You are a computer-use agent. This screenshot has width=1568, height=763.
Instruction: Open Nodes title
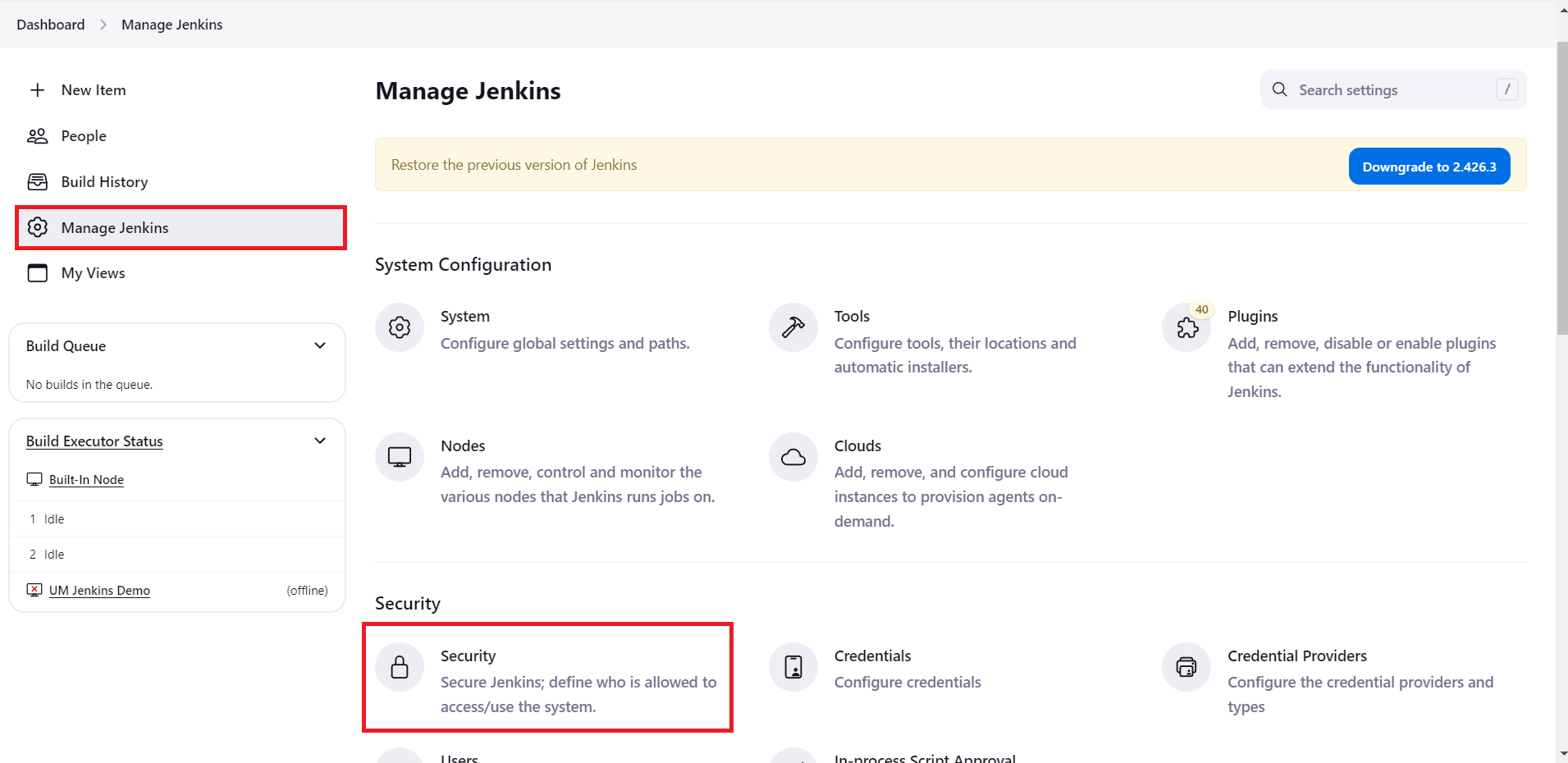[x=463, y=446]
